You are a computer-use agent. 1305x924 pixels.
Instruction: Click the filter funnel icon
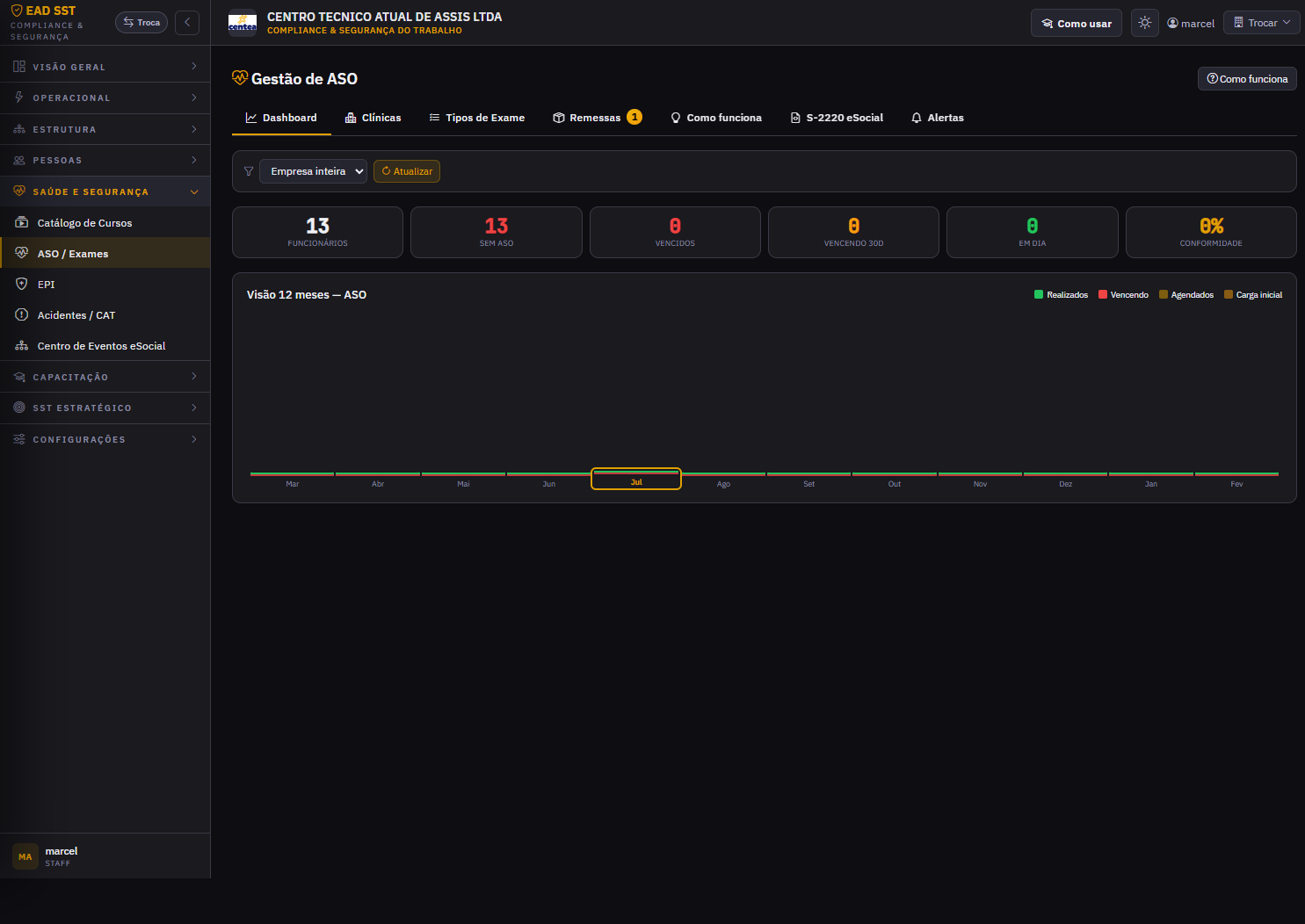pyautogui.click(x=249, y=171)
